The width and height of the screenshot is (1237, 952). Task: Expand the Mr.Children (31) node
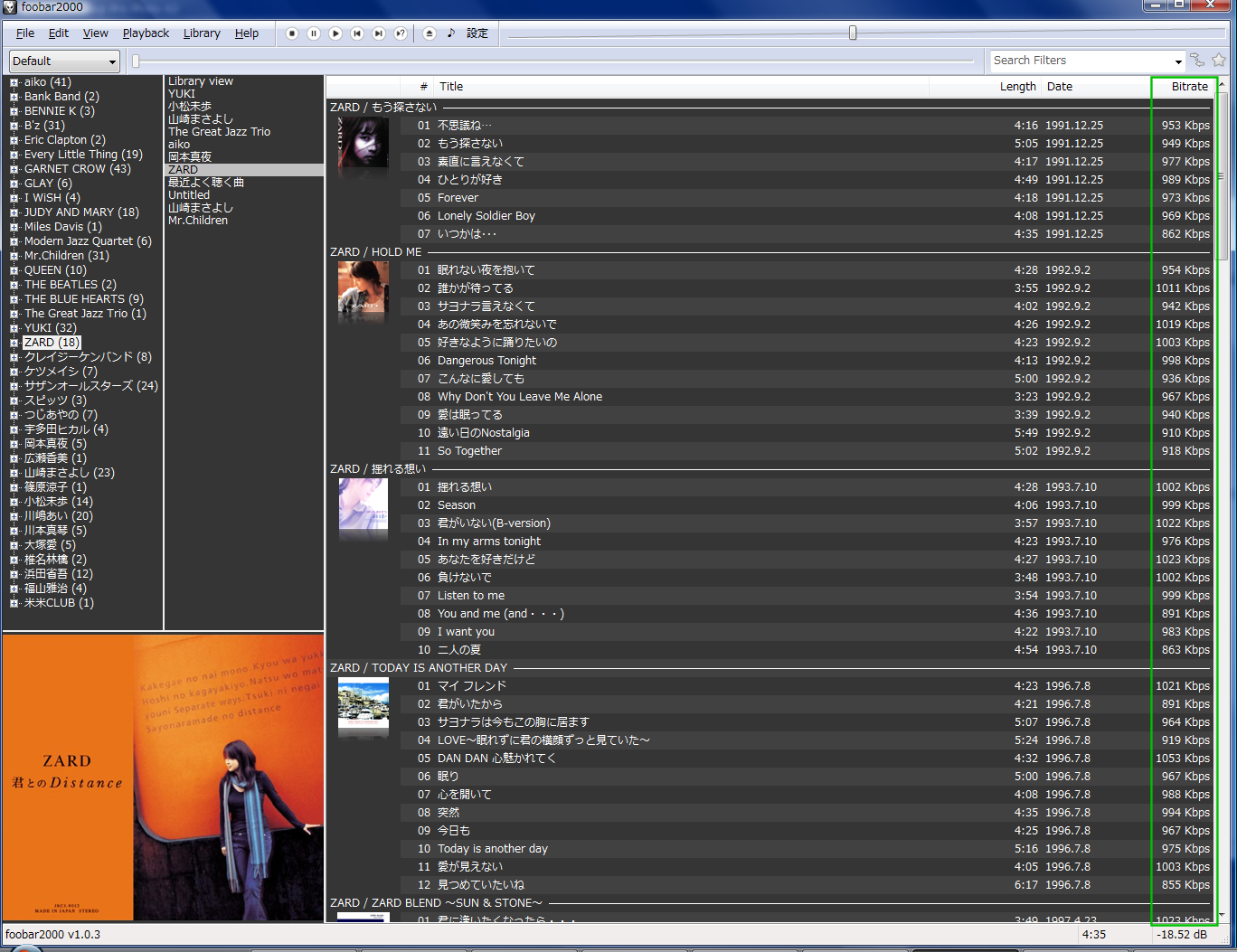(14, 256)
